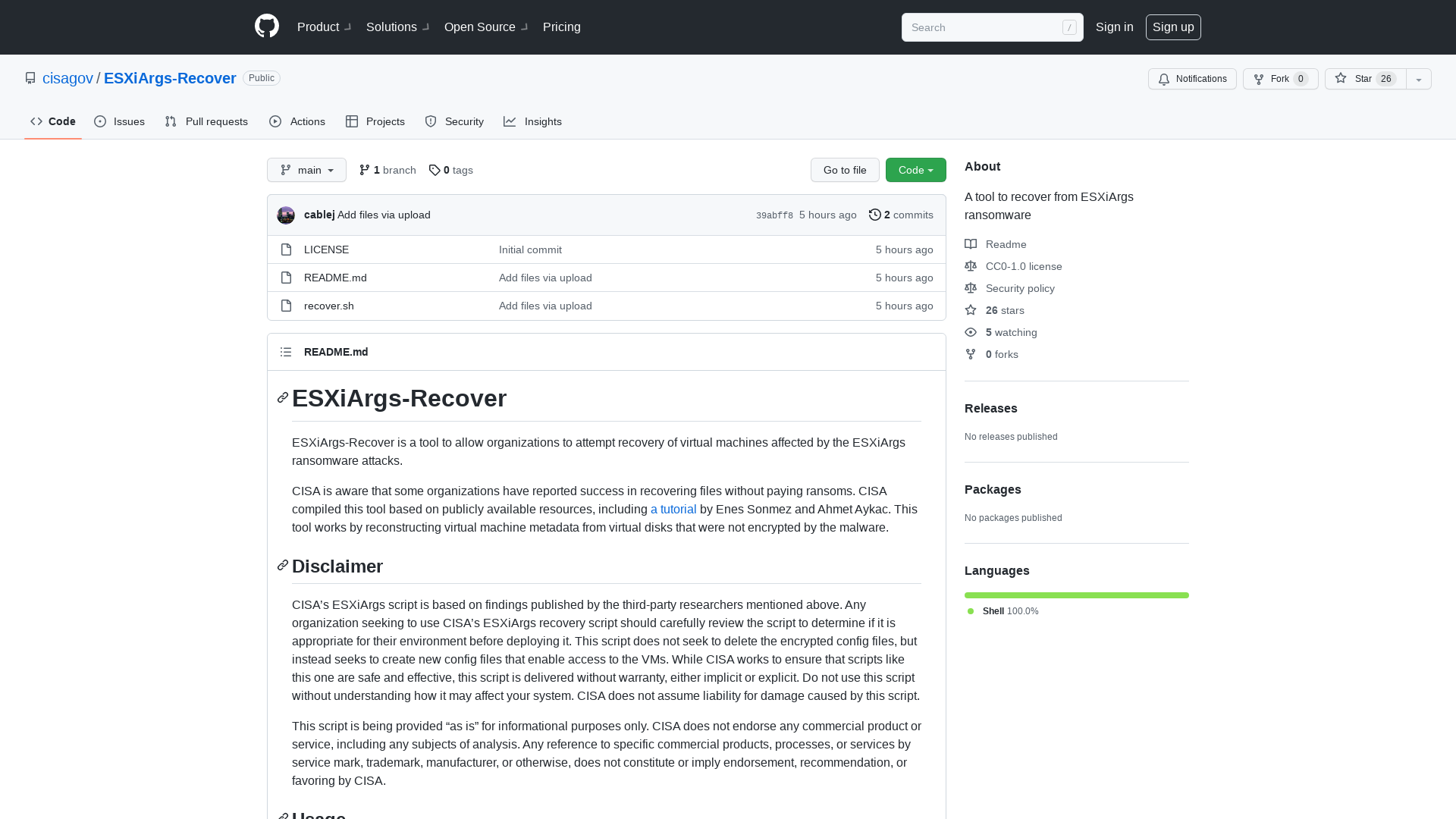The image size is (1456, 819).
Task: Select the Code tab
Action: click(52, 121)
